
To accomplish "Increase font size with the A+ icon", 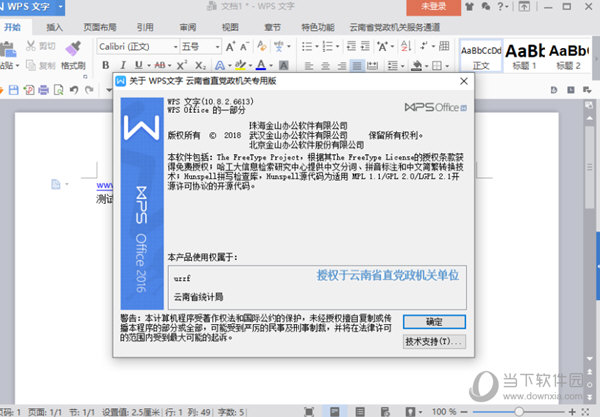I will (230, 47).
